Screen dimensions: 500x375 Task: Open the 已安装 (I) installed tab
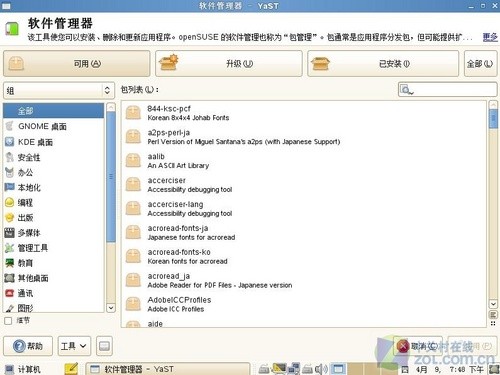pos(383,63)
